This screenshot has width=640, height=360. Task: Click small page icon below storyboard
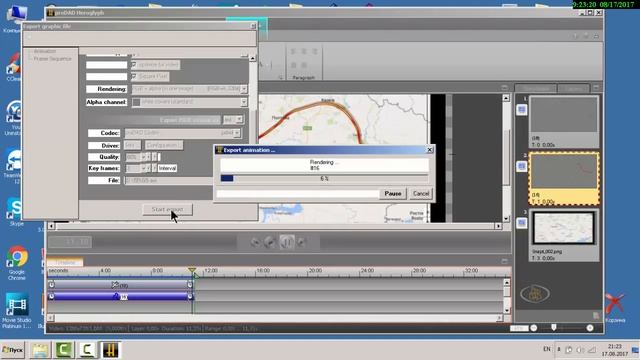596,315
